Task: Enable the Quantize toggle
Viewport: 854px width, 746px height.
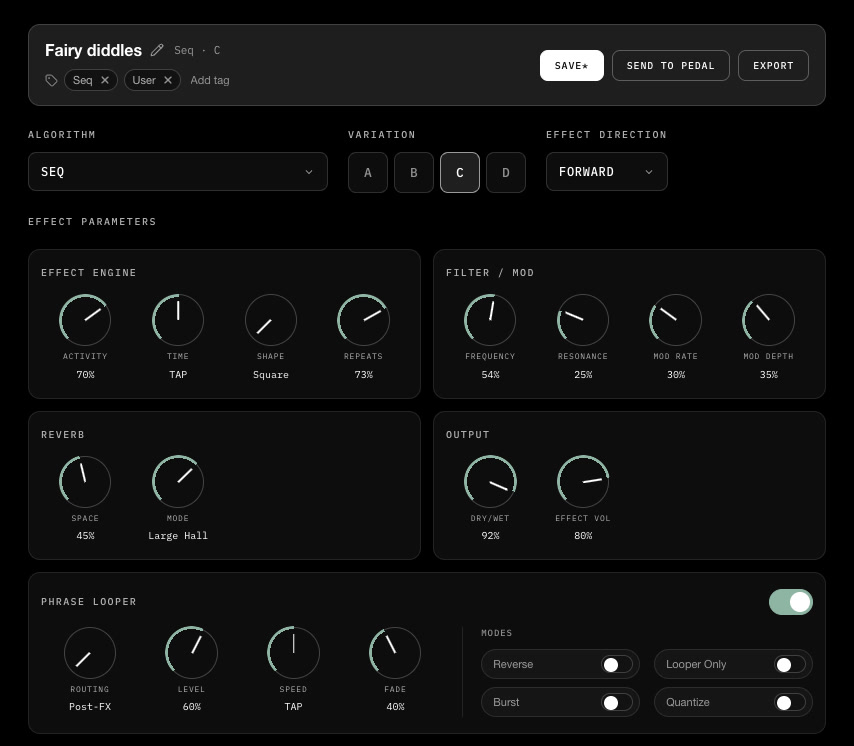Action: [x=790, y=702]
